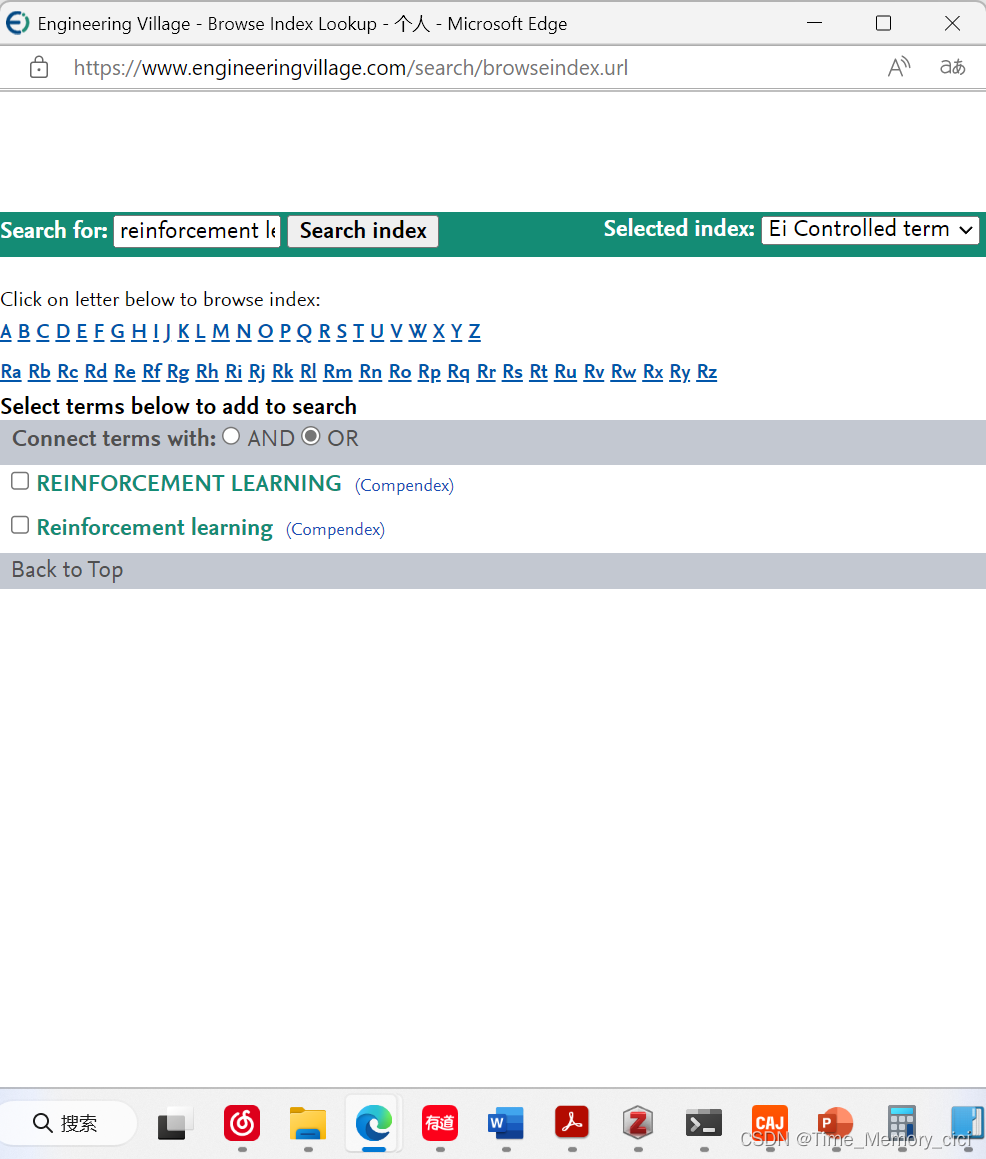The width and height of the screenshot is (986, 1159).
Task: Browse index letter A
Action: point(6,332)
